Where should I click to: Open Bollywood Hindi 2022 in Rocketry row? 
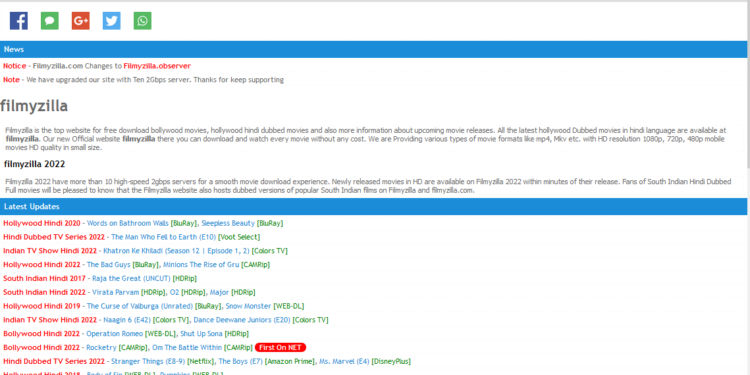coord(41,348)
